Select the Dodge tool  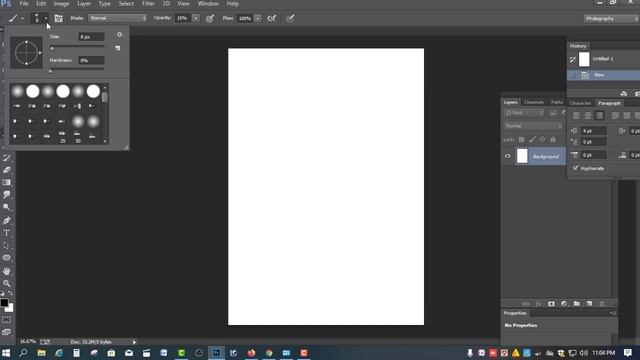coord(7,207)
